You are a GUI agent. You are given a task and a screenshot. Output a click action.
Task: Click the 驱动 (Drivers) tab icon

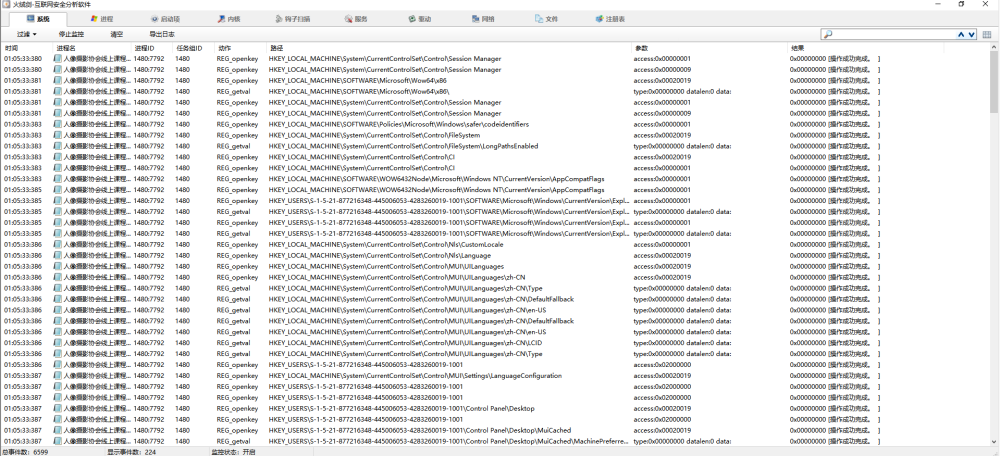pyautogui.click(x=413, y=19)
